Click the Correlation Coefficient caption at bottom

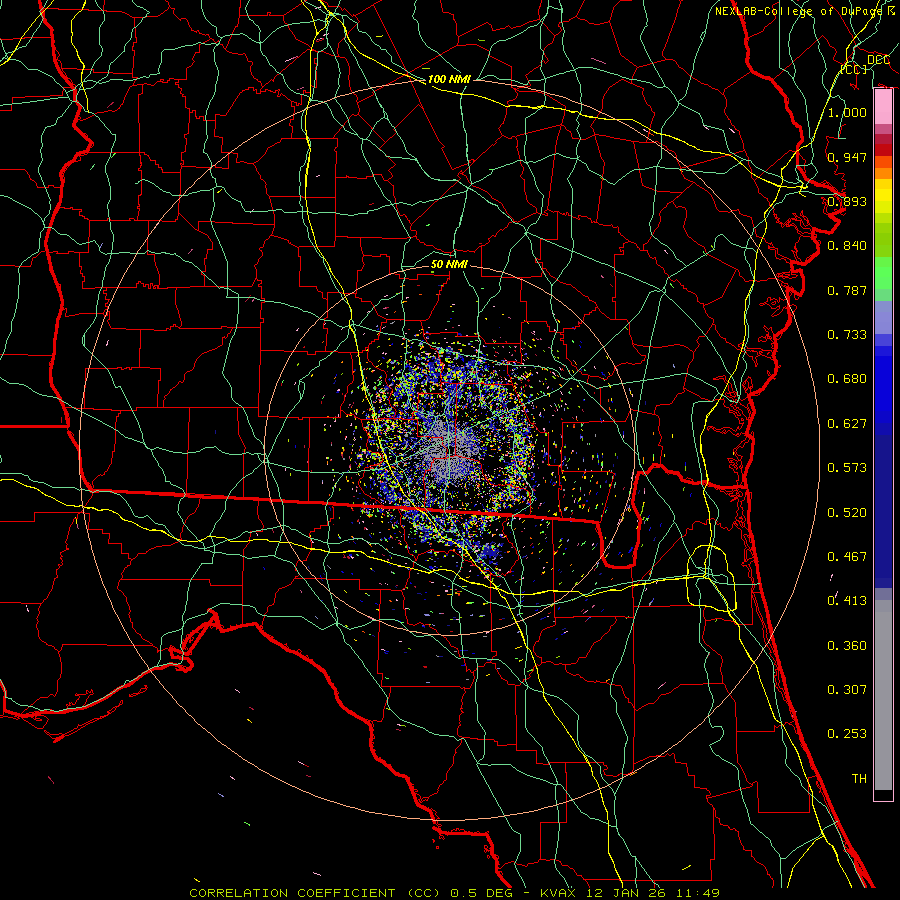(x=454, y=893)
